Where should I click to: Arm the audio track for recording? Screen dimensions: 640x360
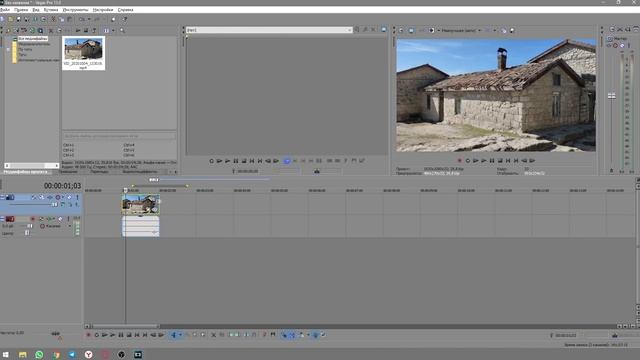tap(33, 219)
